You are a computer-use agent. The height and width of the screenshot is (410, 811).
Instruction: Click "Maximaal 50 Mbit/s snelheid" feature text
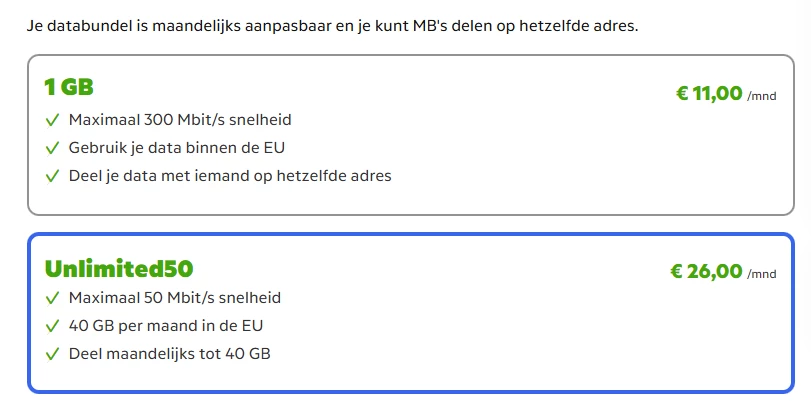pyautogui.click(x=175, y=298)
